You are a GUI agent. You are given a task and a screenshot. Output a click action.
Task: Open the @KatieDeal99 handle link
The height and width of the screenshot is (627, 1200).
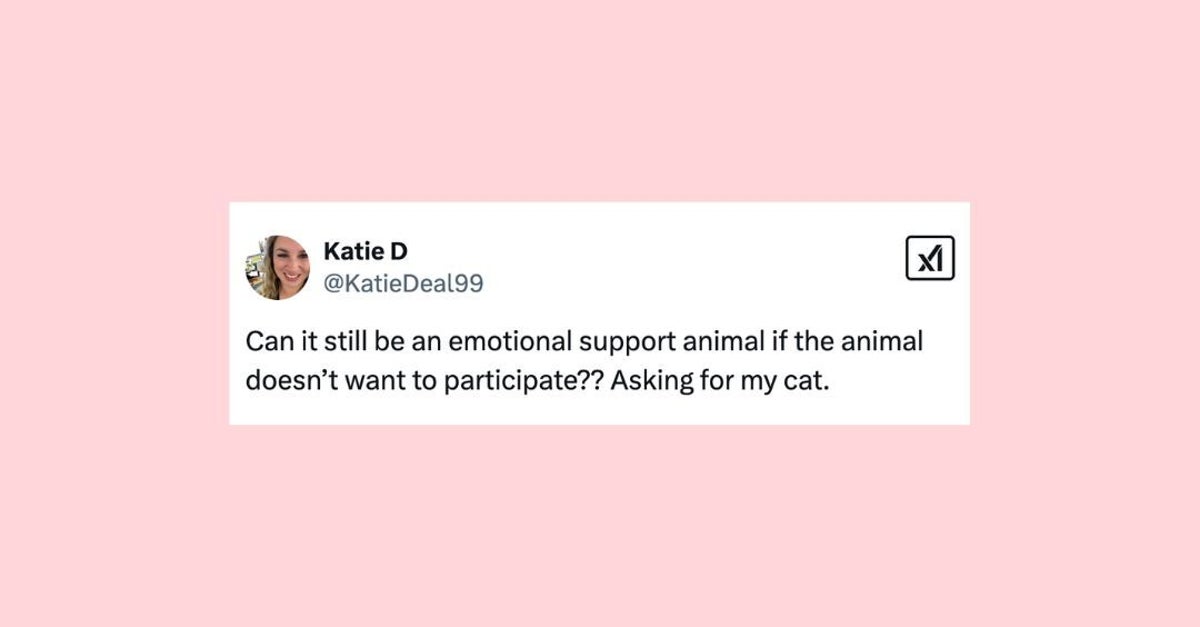click(x=403, y=284)
